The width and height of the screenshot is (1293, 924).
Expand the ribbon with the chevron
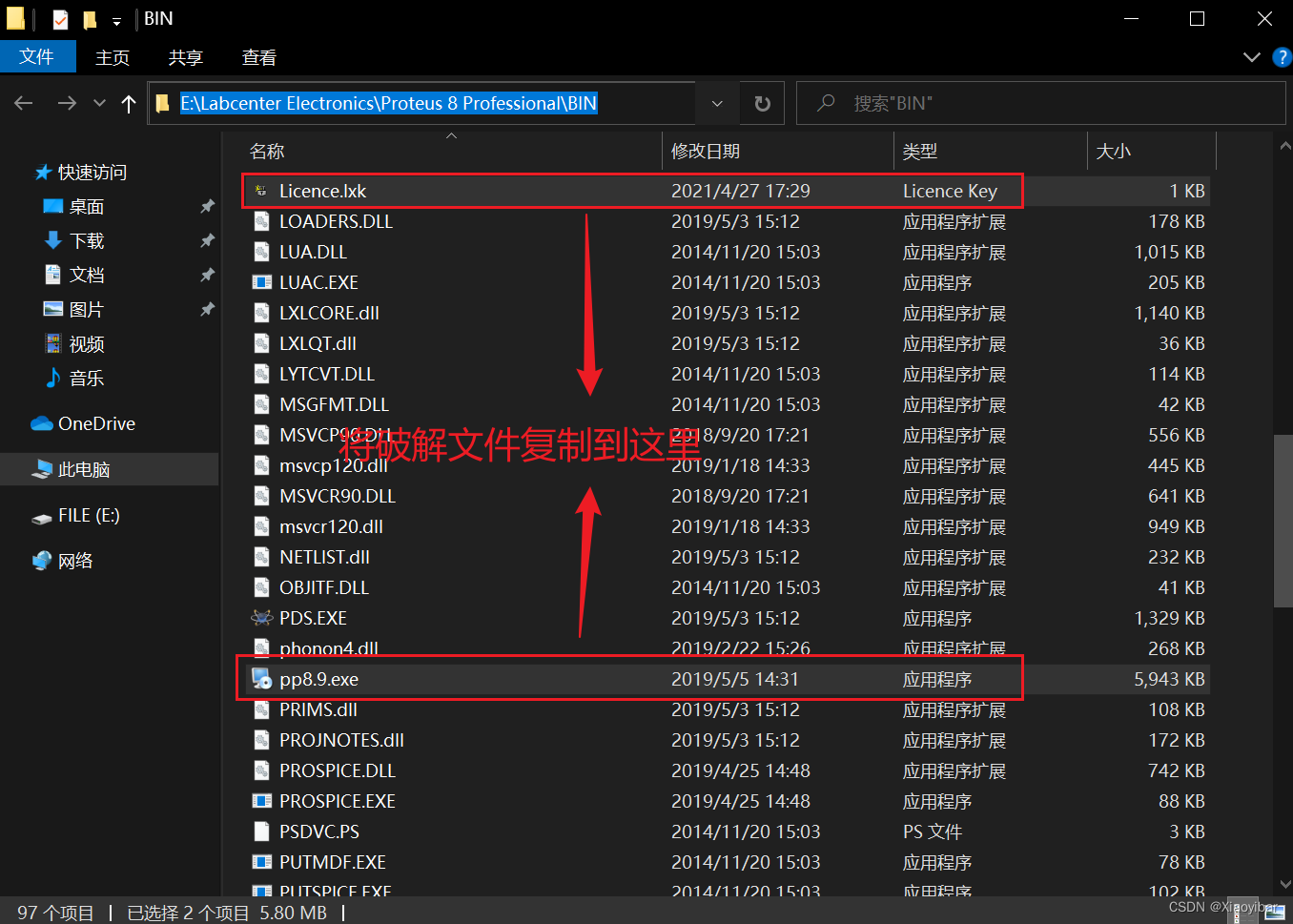tap(1252, 57)
